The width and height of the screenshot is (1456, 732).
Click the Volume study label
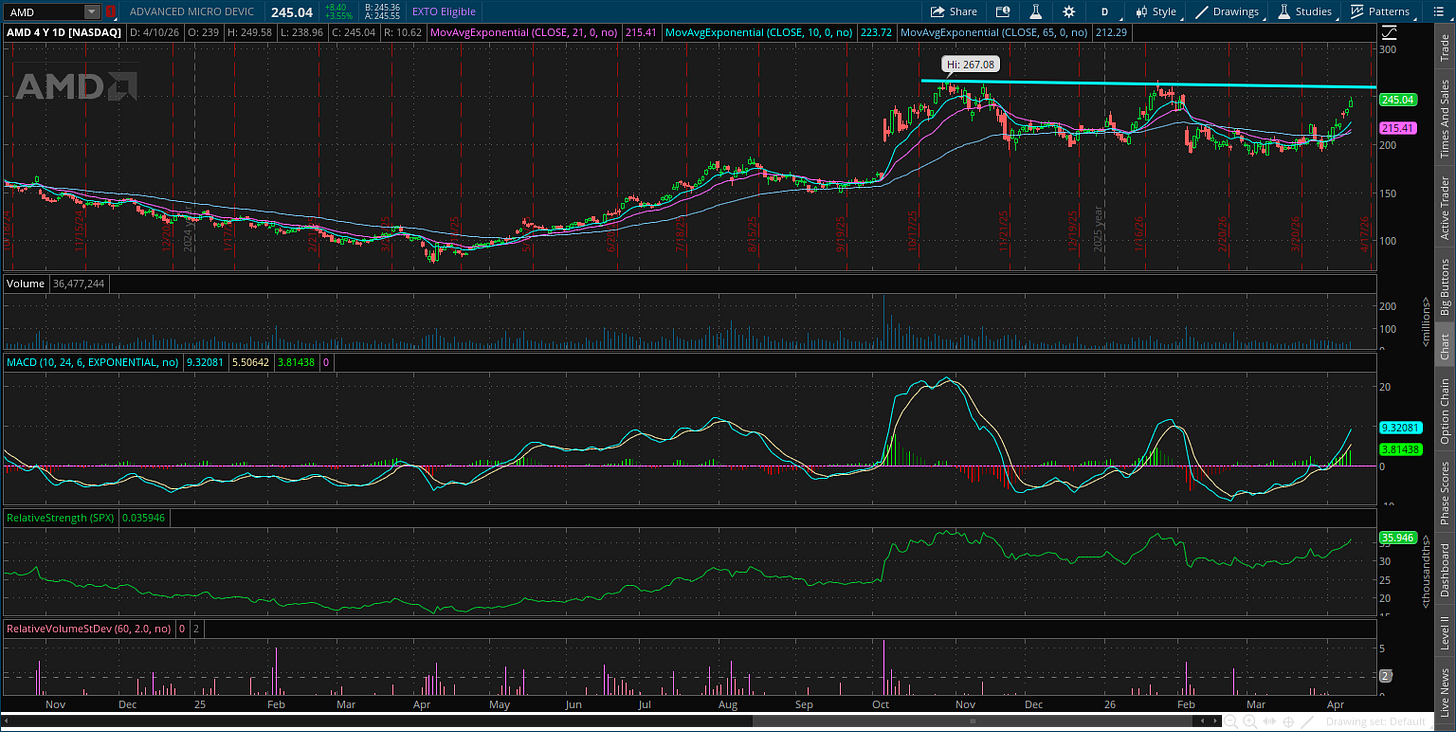[26, 284]
